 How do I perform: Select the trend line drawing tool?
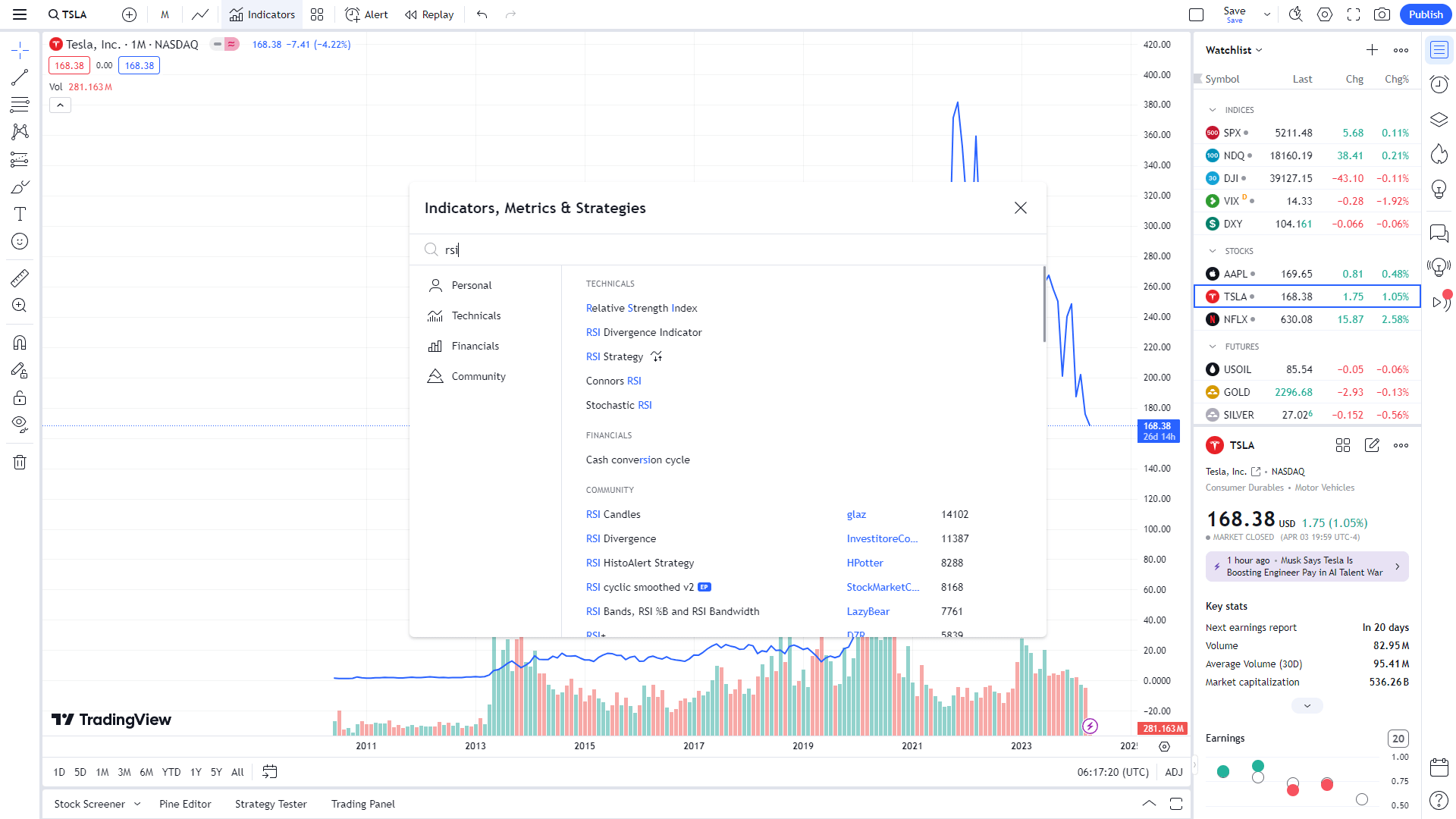pos(20,77)
